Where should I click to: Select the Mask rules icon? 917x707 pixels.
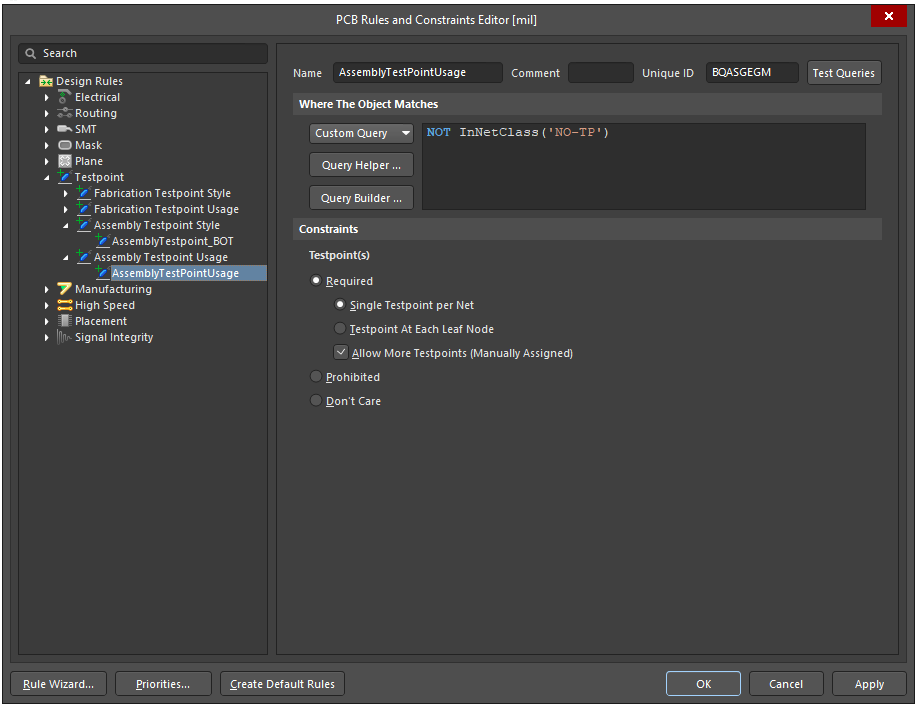(x=63, y=145)
